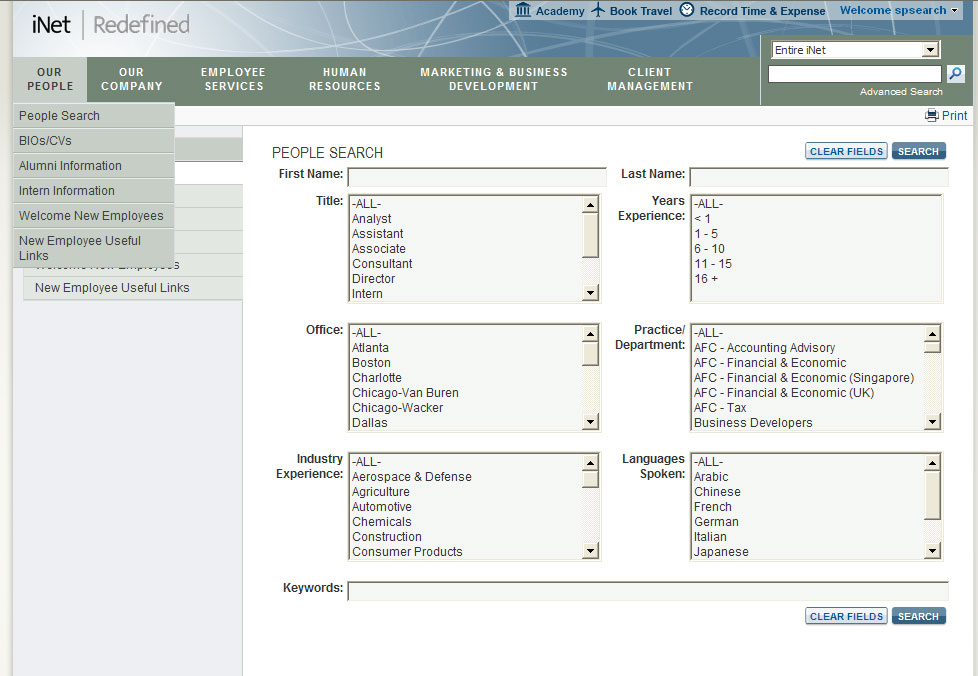The height and width of the screenshot is (676, 978).
Task: Select the CLIENT MANAGEMENT tab
Action: pos(650,79)
